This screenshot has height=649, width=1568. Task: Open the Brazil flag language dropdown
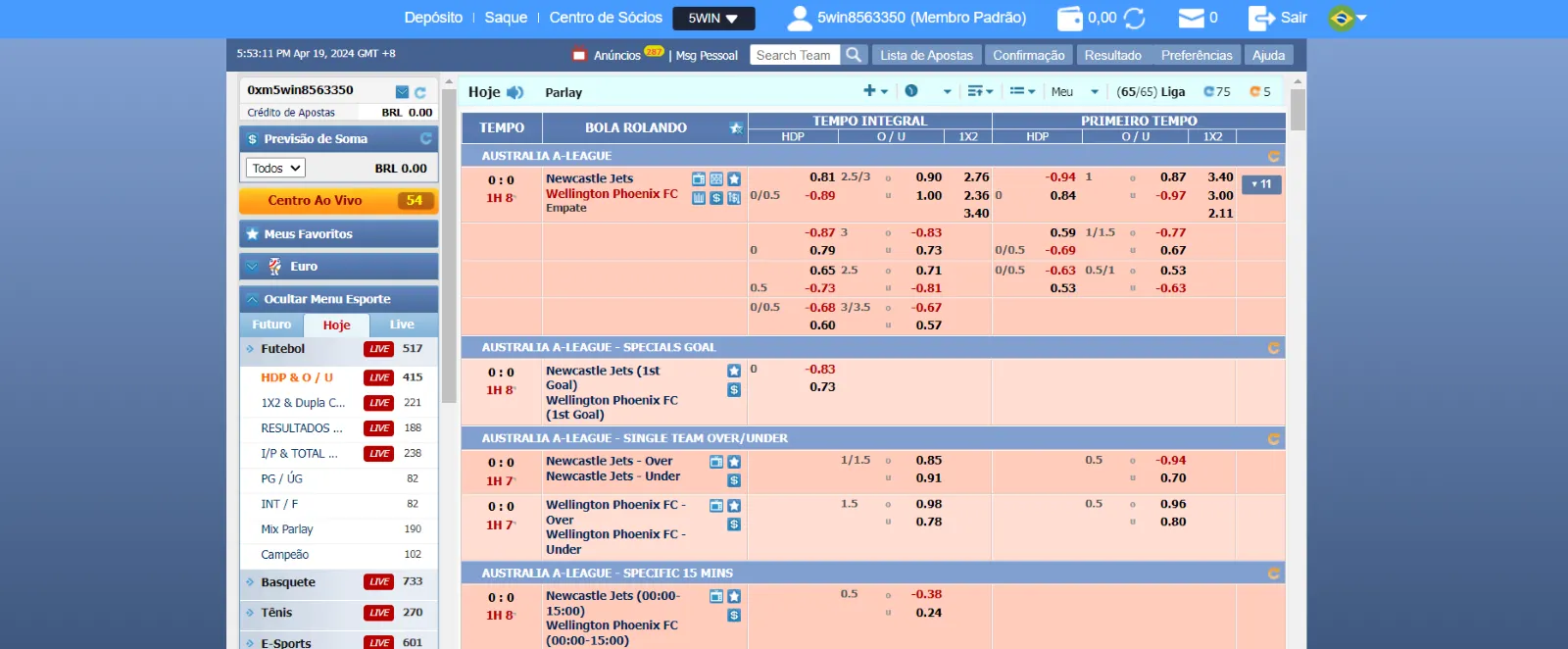(x=1347, y=18)
